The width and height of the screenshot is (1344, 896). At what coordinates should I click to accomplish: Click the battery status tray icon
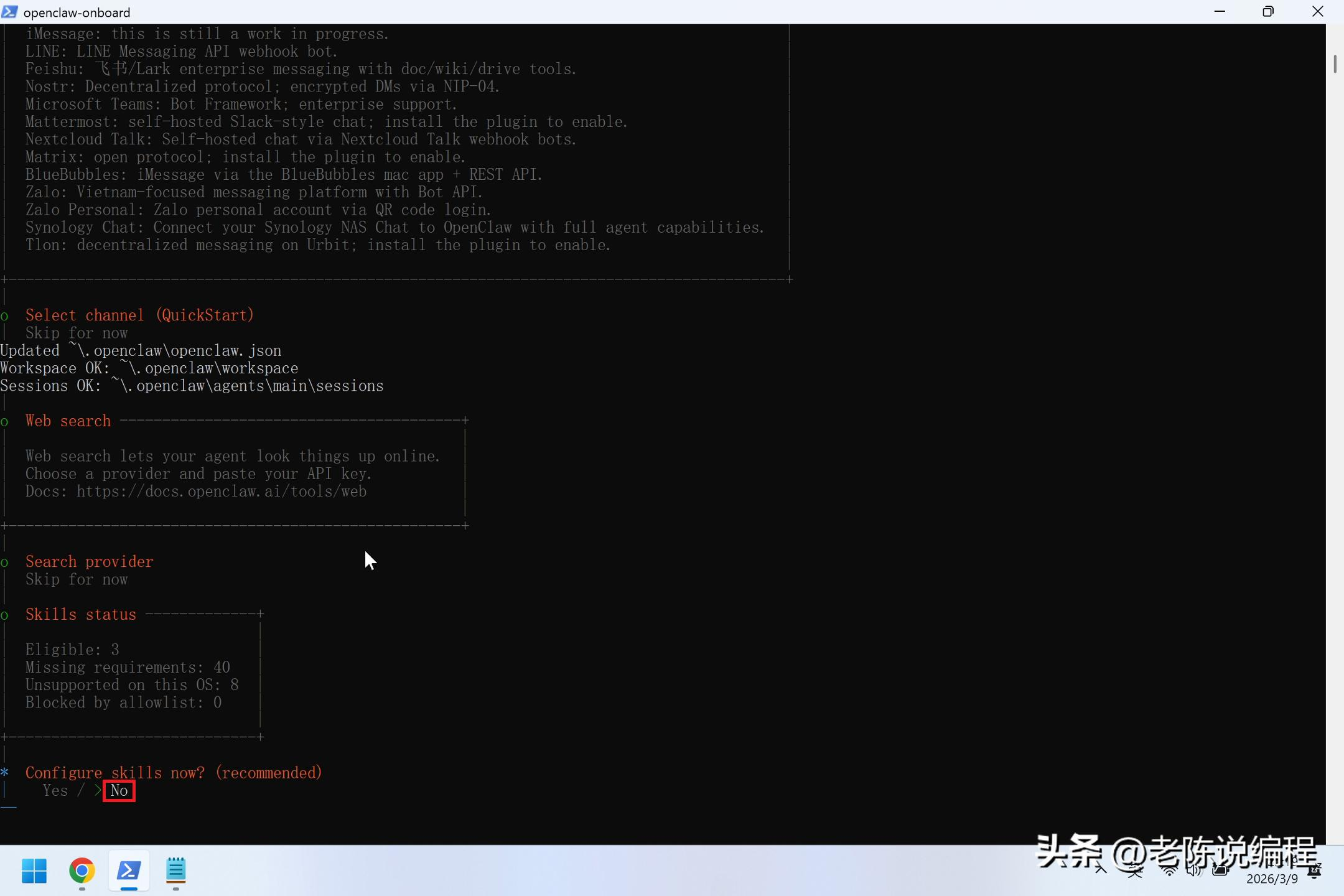(1220, 871)
